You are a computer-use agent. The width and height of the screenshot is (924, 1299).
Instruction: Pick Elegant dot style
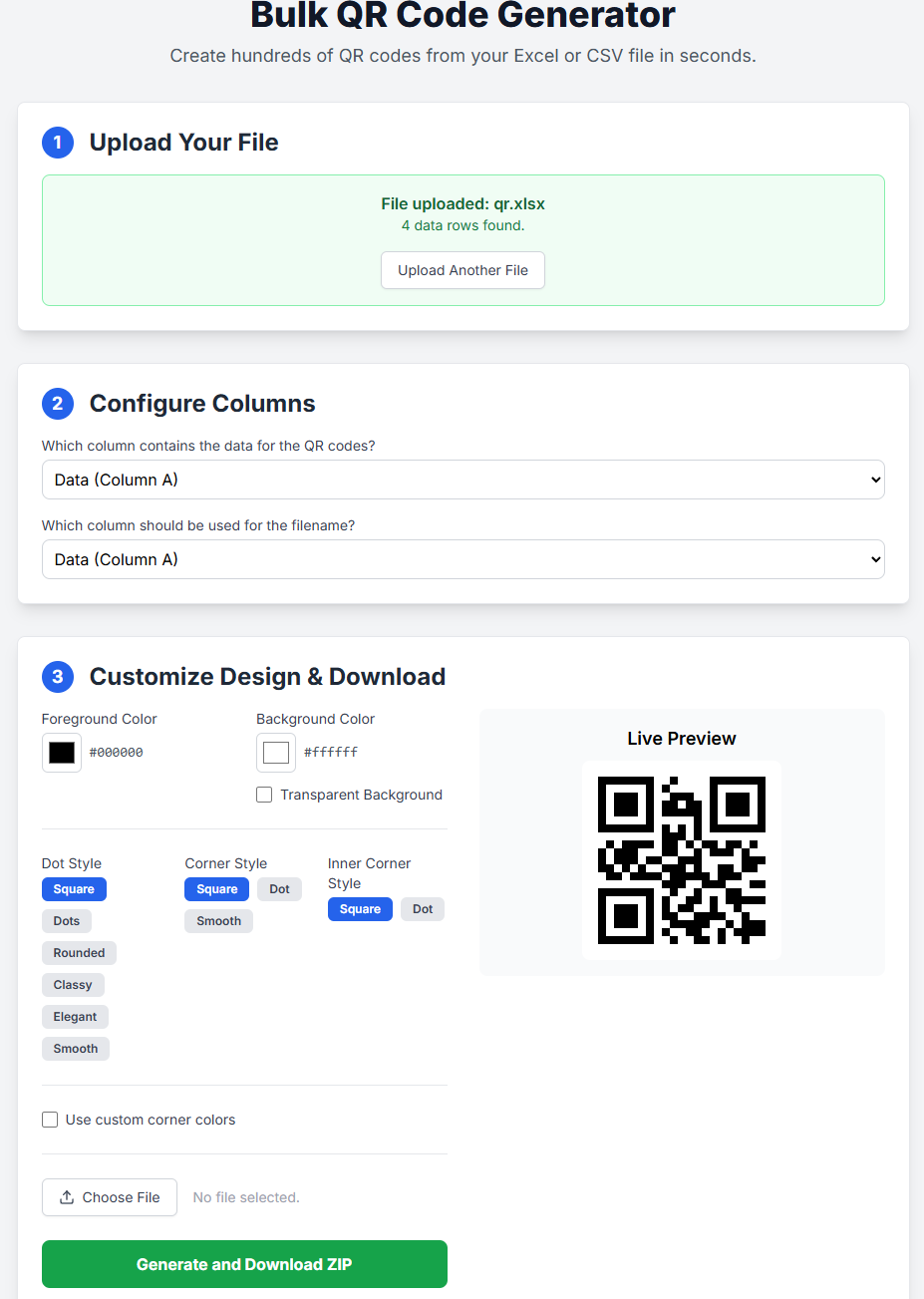coord(76,1017)
